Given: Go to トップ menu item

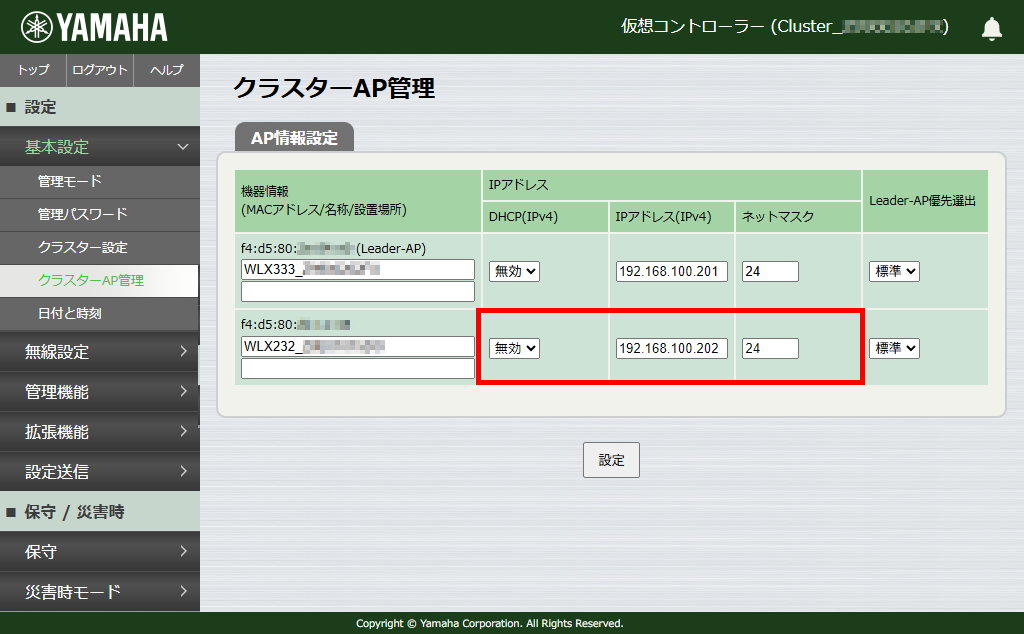Looking at the screenshot, I should click(33, 70).
